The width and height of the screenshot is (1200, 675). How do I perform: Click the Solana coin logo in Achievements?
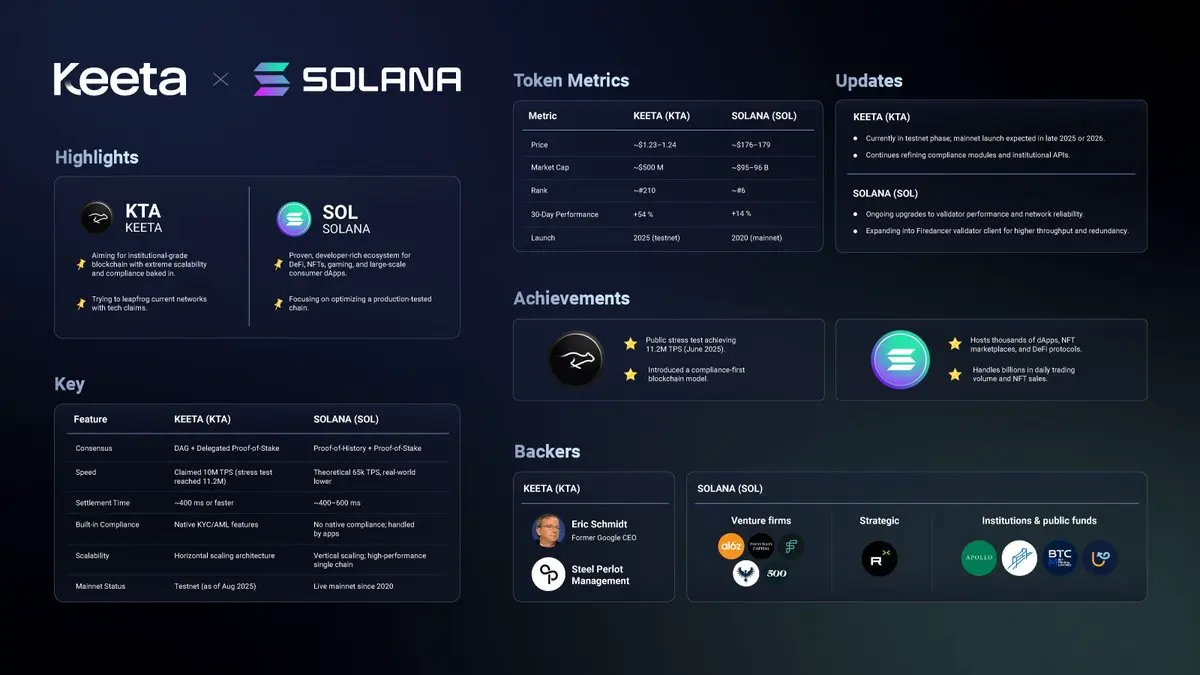click(x=900, y=360)
